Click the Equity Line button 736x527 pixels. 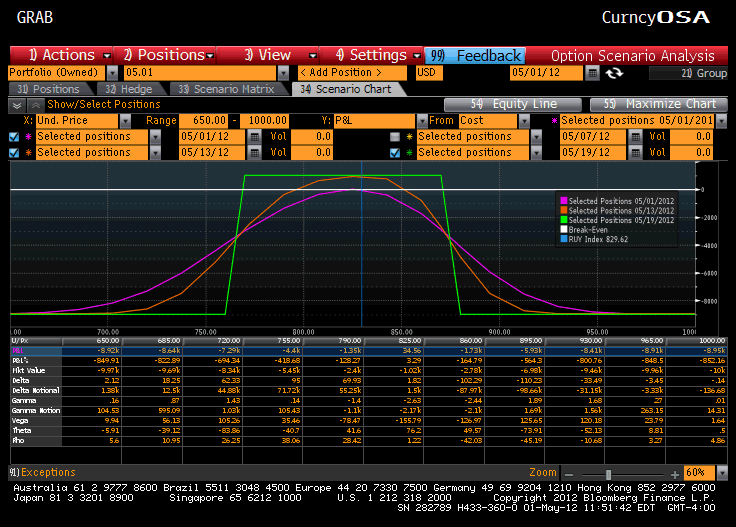pos(513,104)
